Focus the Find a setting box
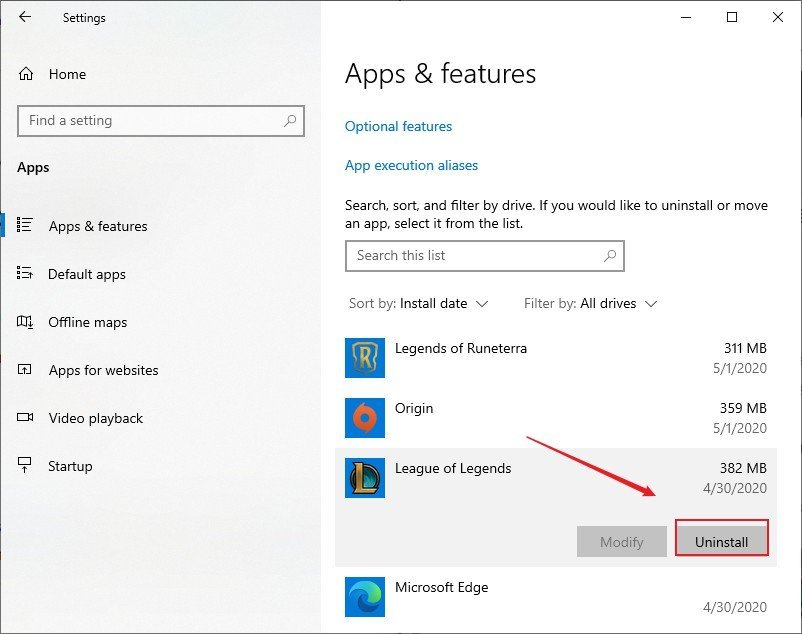 click(x=161, y=121)
